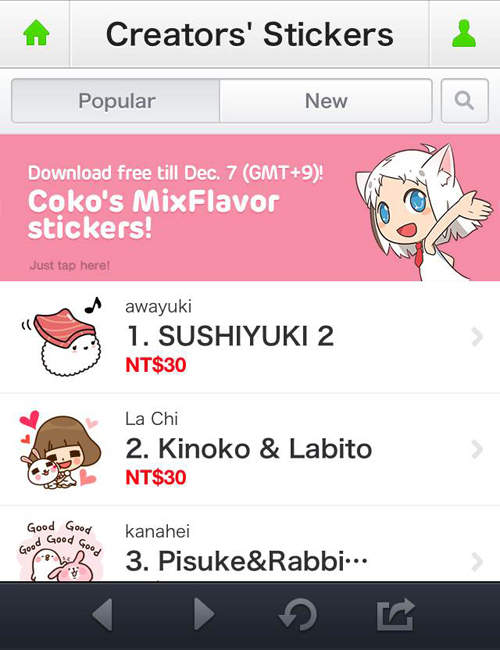Click the magnifier search button
Screen dimensions: 500x650
[464, 101]
